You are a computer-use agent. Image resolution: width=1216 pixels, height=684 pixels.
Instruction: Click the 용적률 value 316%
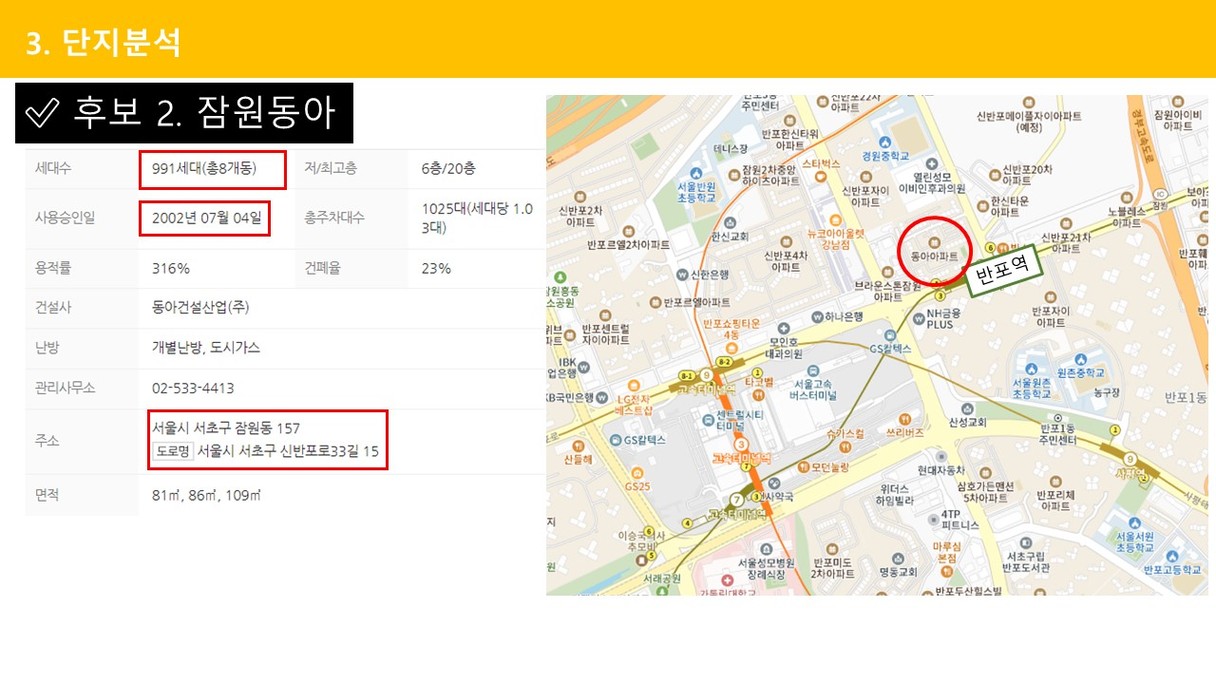171,268
